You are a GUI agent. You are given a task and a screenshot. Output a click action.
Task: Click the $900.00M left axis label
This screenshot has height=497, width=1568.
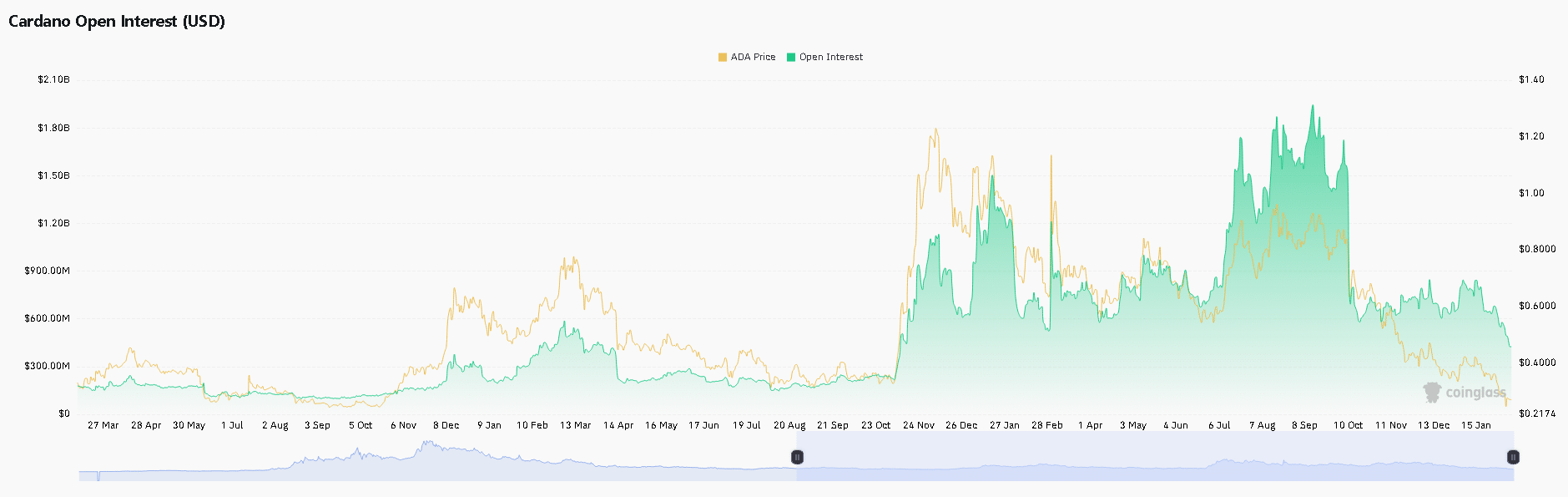[47, 271]
